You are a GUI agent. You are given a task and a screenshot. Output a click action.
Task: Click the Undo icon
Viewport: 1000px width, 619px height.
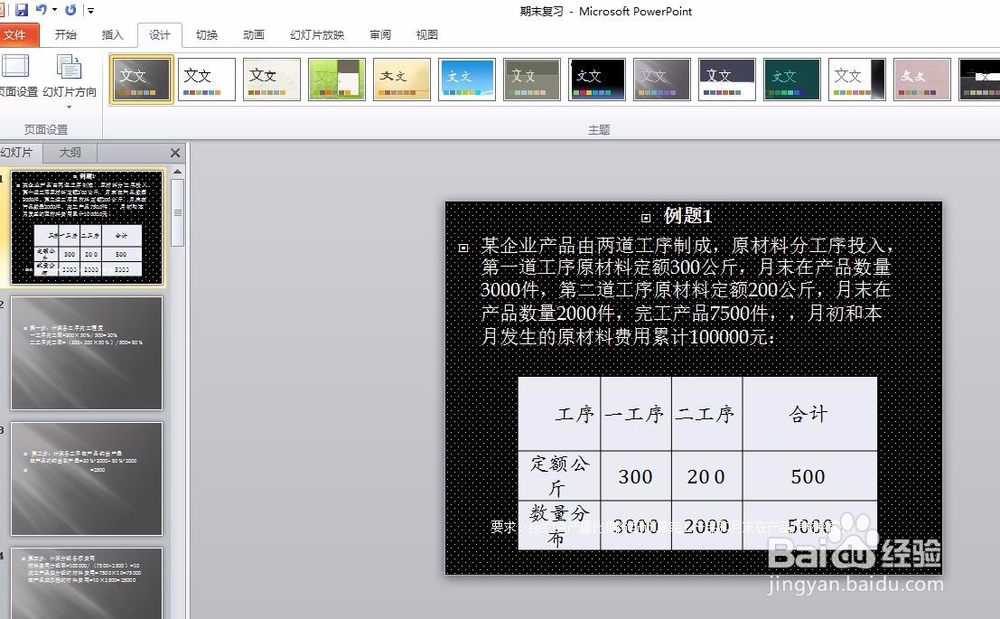click(42, 10)
